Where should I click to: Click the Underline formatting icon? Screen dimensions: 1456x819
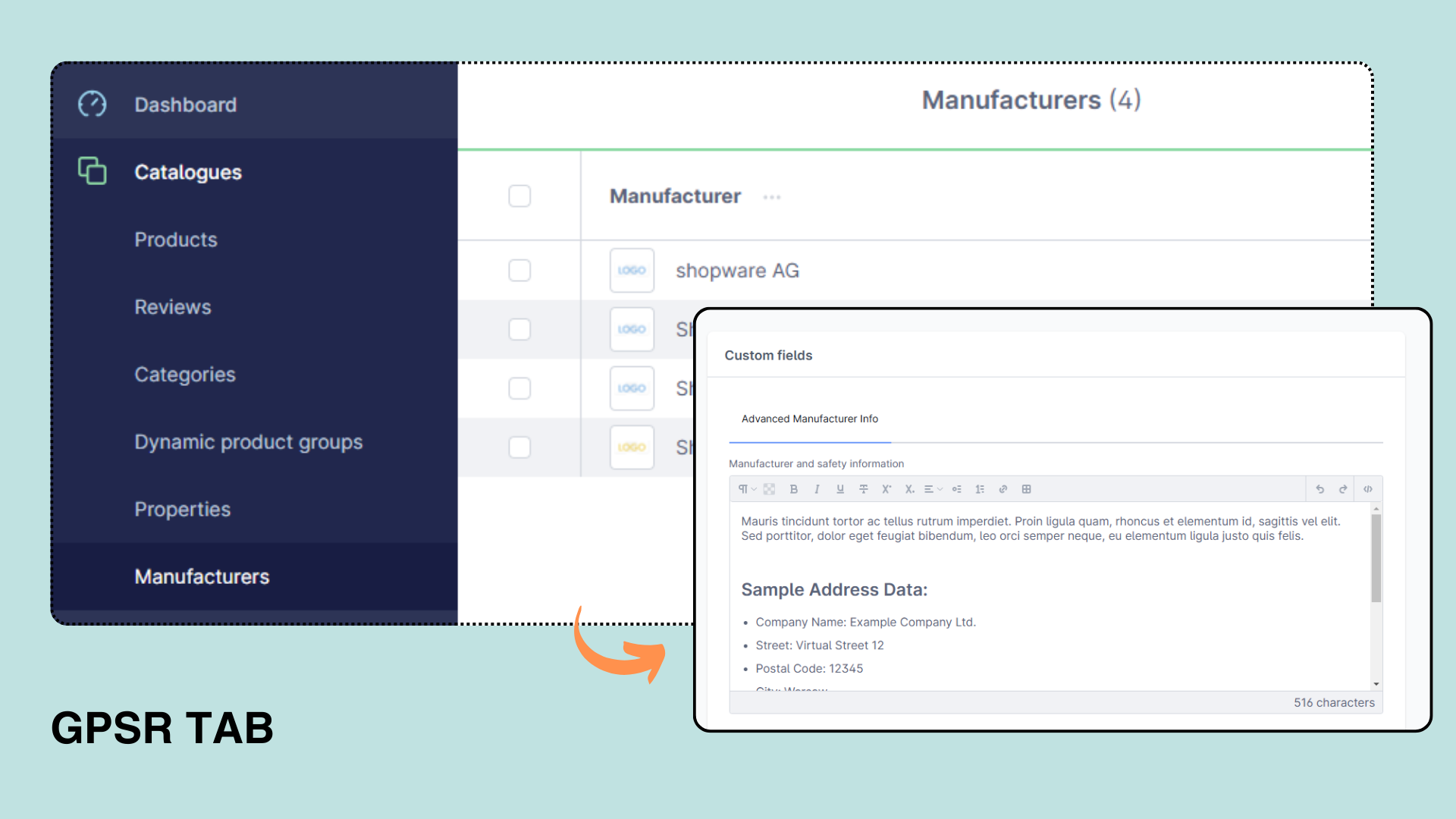pos(839,489)
